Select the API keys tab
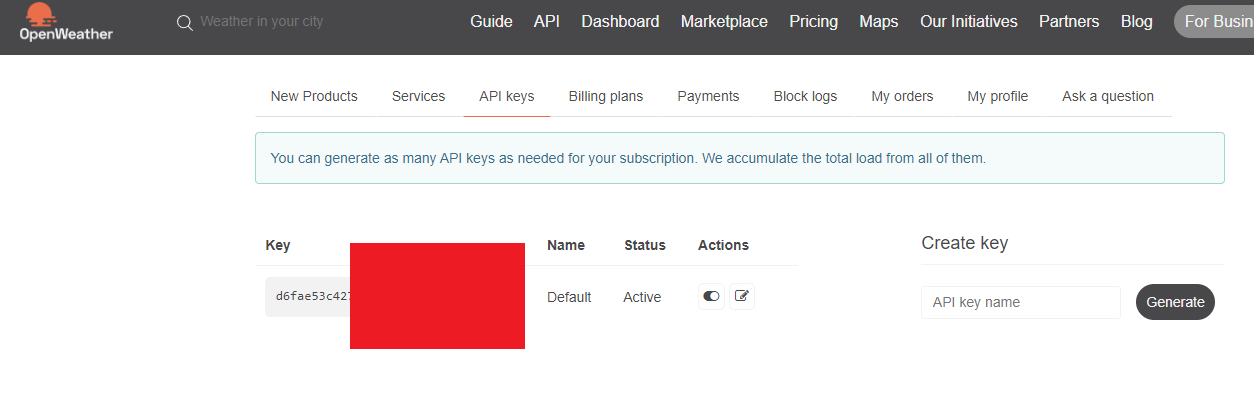 (x=507, y=96)
